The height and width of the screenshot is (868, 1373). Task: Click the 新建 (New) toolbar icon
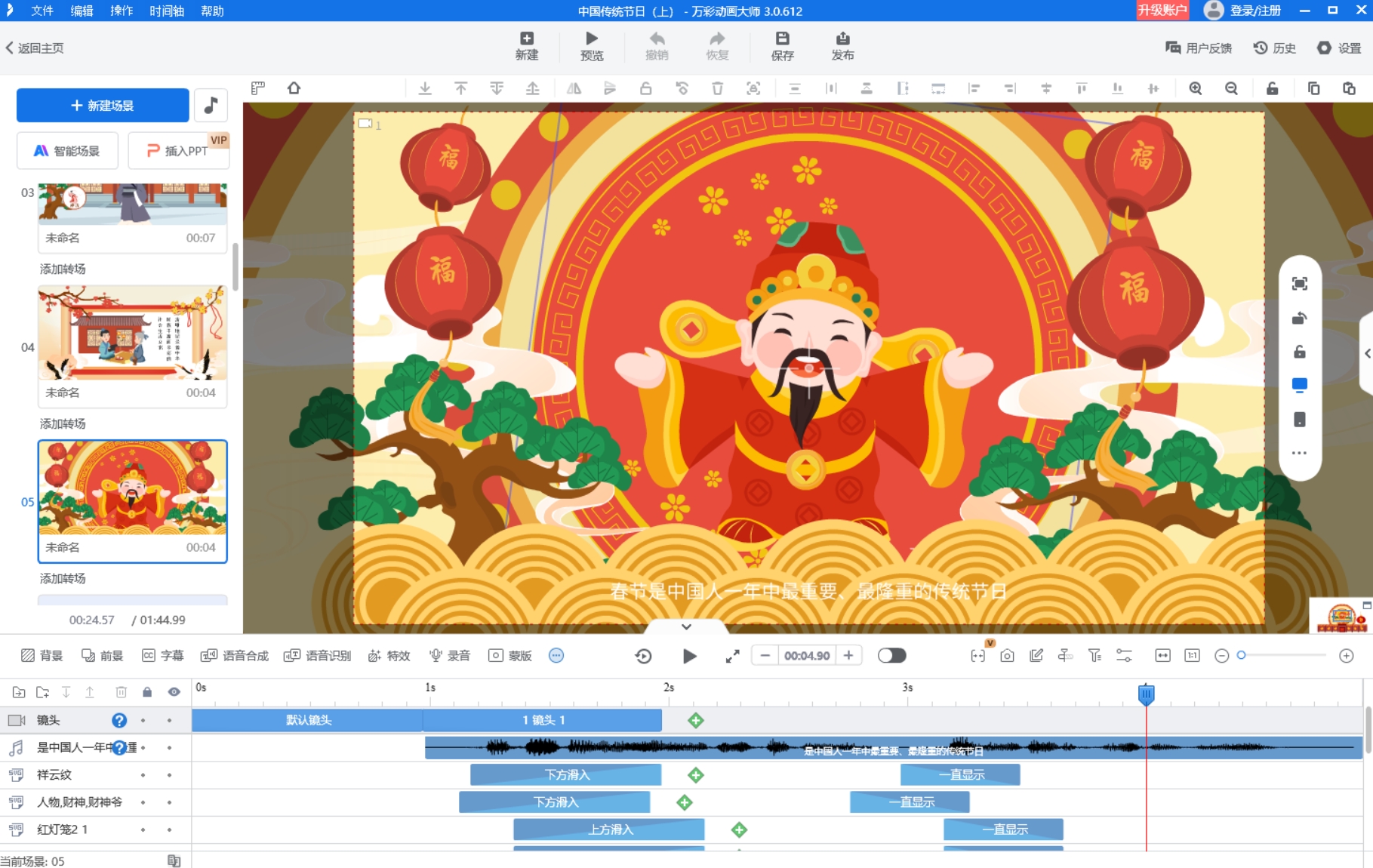tap(526, 46)
